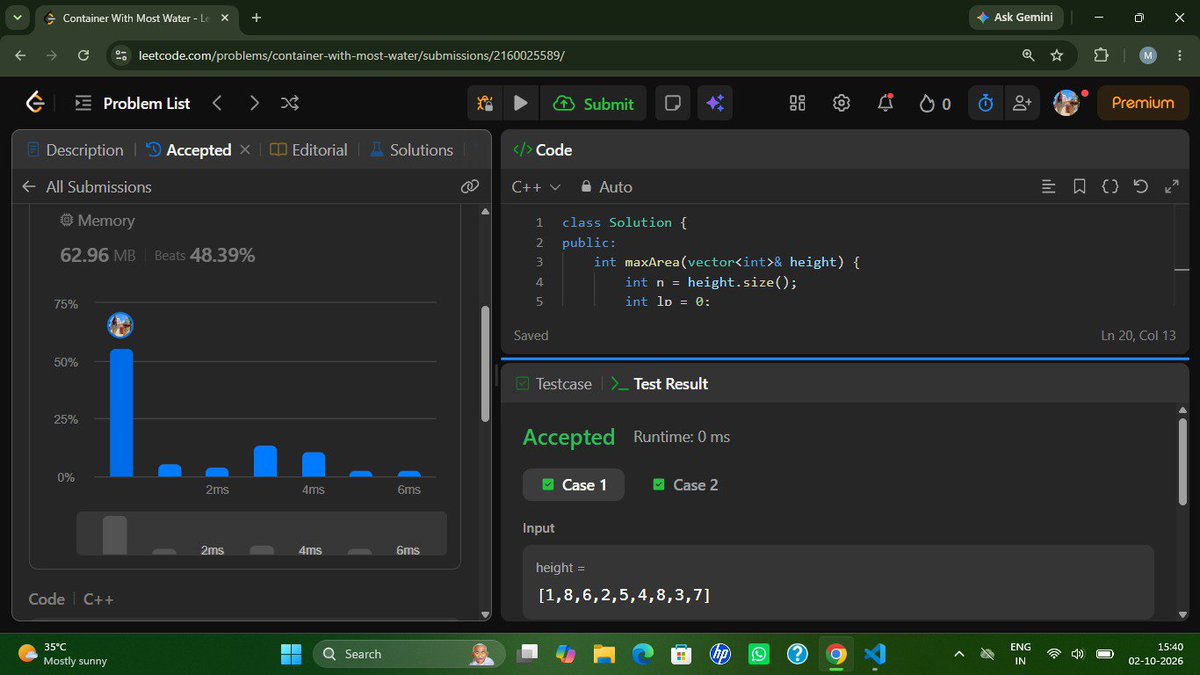Image resolution: width=1200 pixels, height=675 pixels.
Task: Select the Accepted submission tab
Action: [188, 150]
